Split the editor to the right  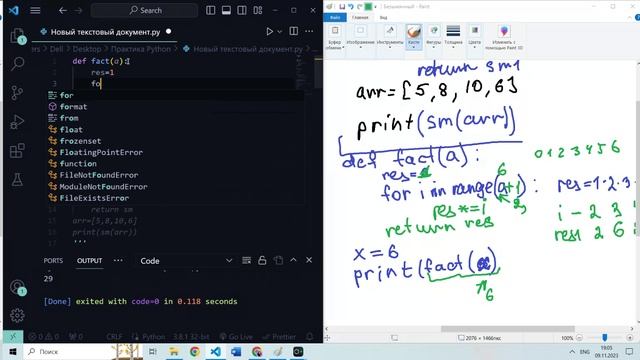[293, 31]
